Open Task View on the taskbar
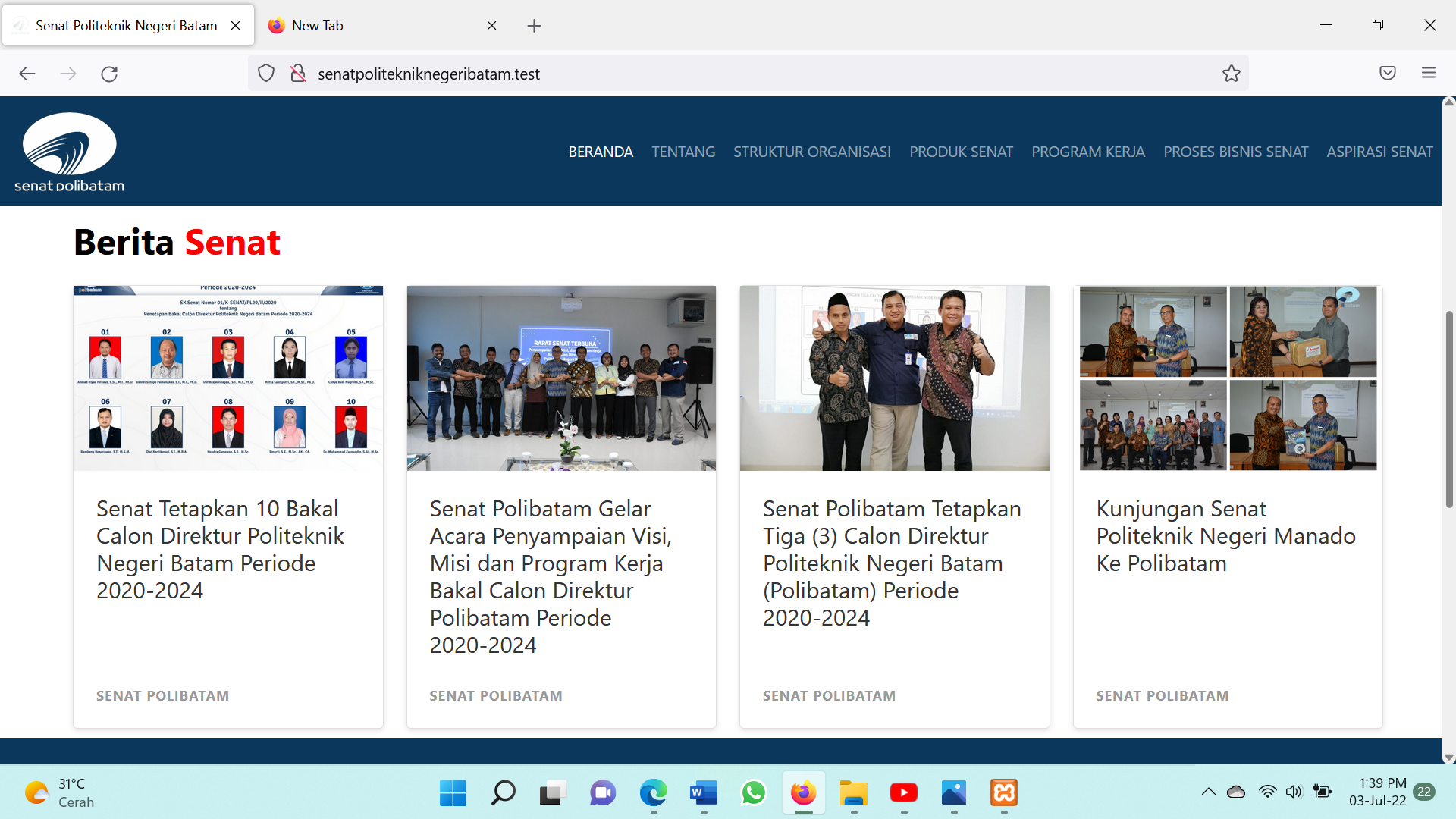The width and height of the screenshot is (1456, 819). coord(553,793)
